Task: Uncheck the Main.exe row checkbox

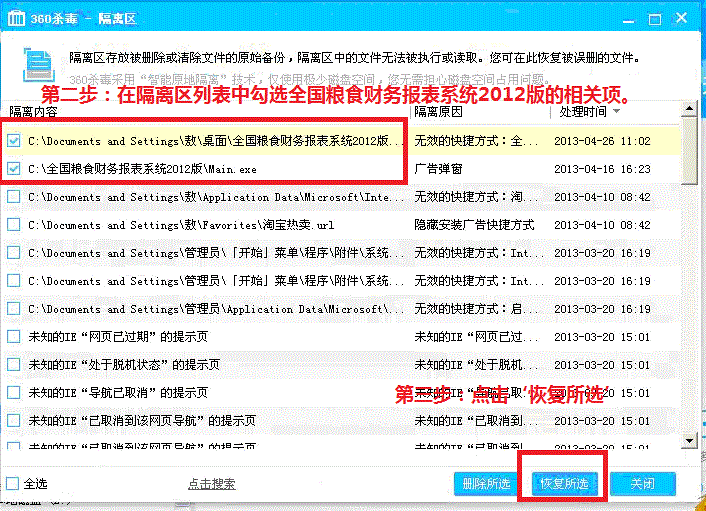Action: point(14,169)
